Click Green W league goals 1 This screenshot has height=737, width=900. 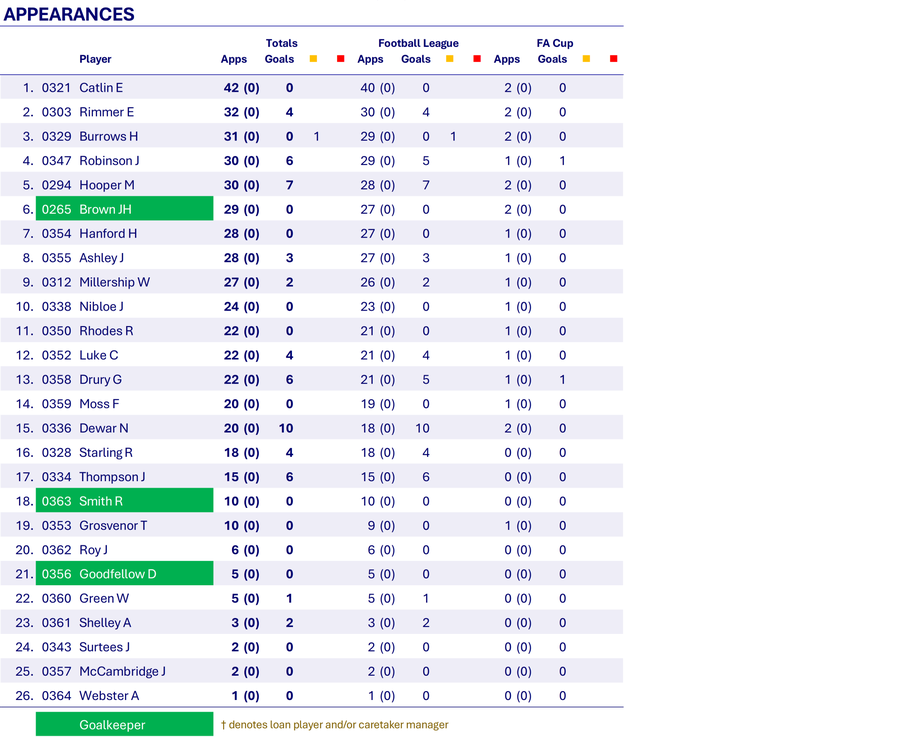(x=426, y=598)
